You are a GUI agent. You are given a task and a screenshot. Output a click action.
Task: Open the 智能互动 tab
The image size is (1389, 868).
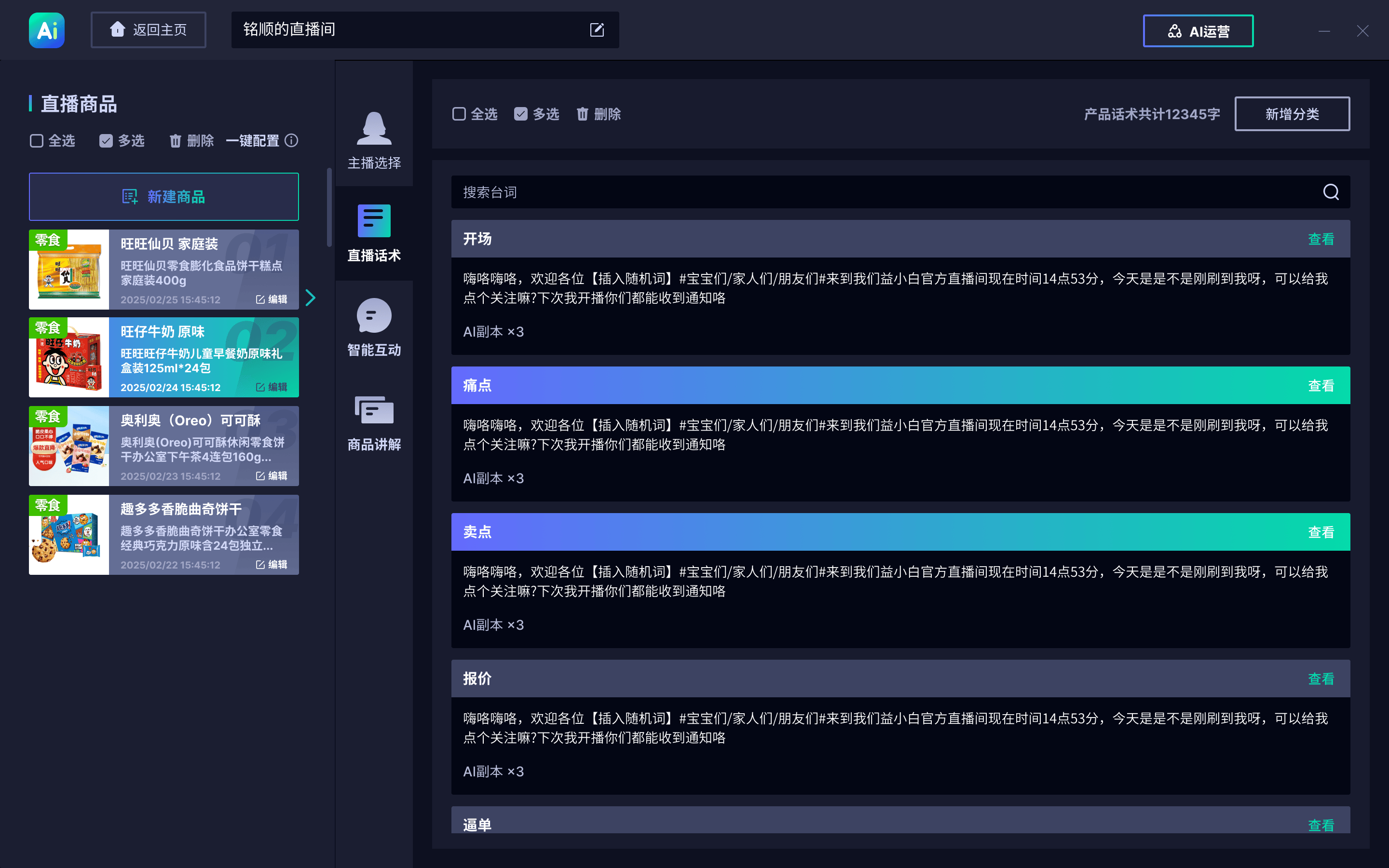click(374, 328)
